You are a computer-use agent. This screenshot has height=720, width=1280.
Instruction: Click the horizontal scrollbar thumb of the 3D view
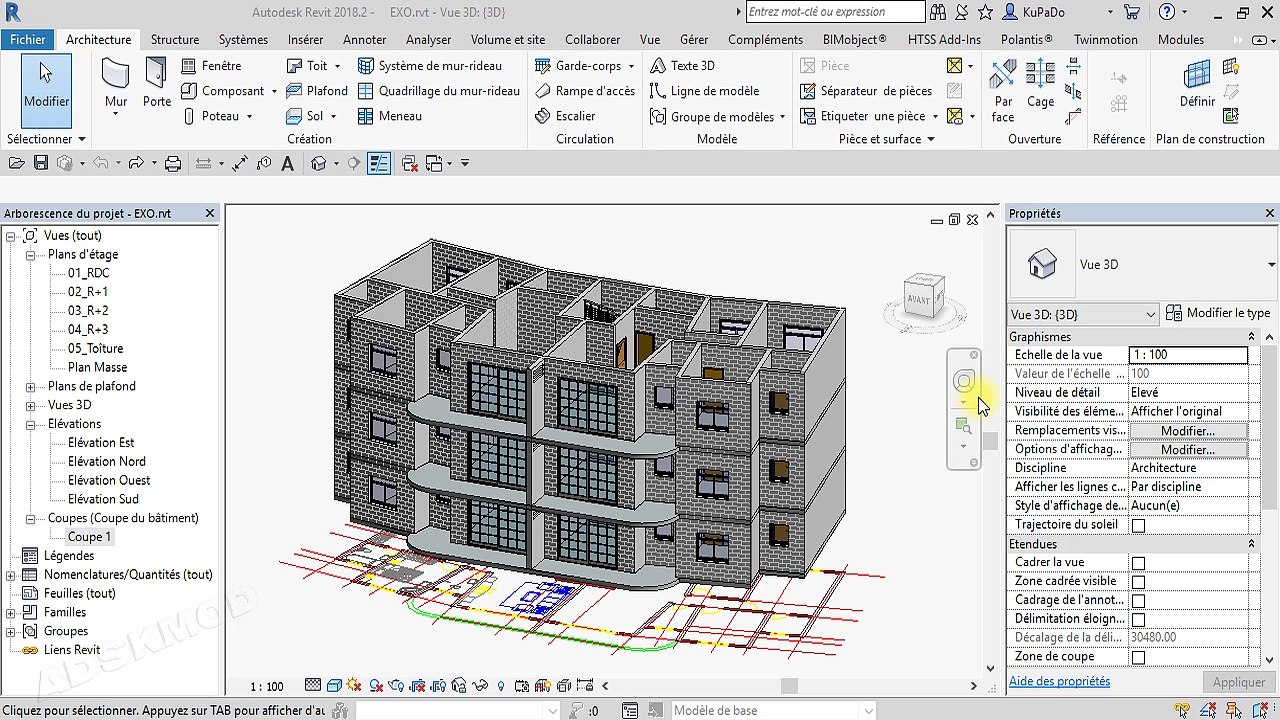coord(790,686)
